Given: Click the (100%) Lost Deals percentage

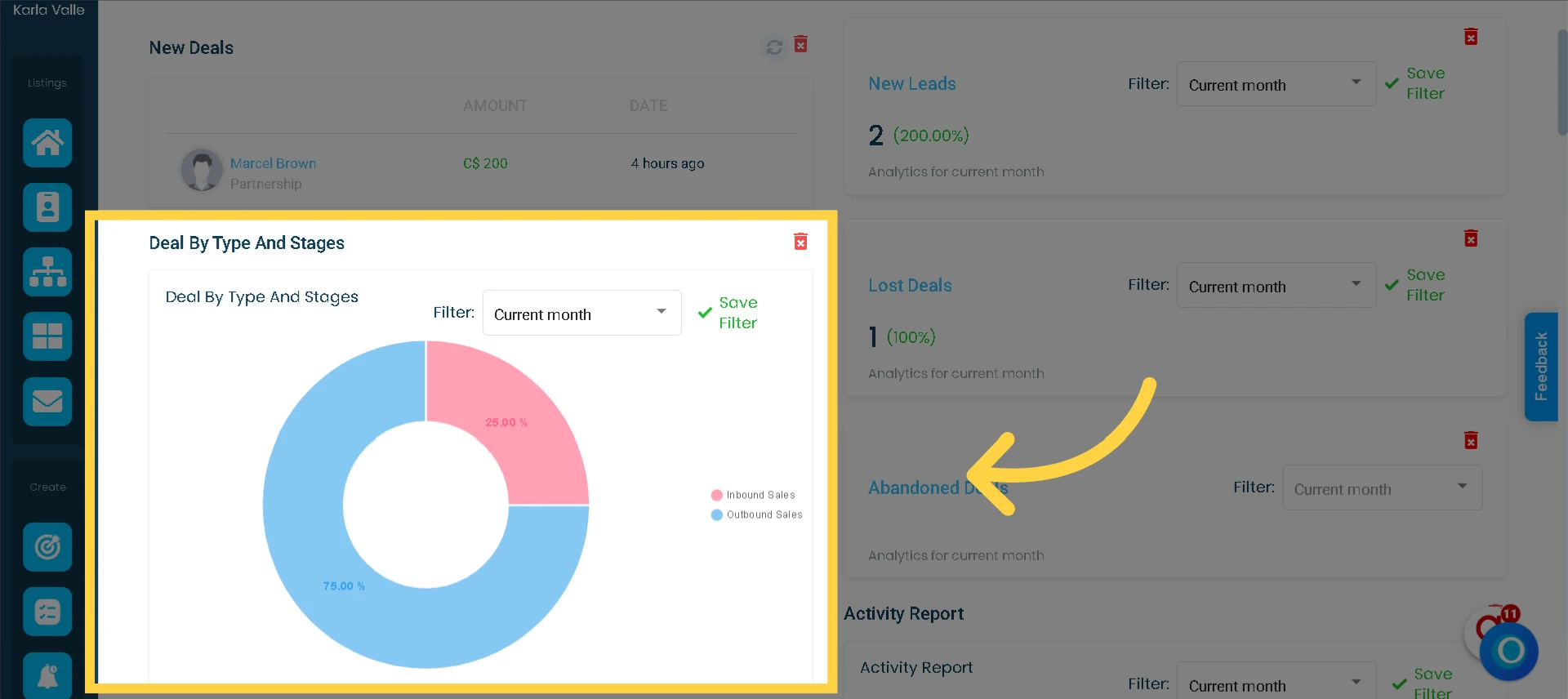Looking at the screenshot, I should click(911, 336).
